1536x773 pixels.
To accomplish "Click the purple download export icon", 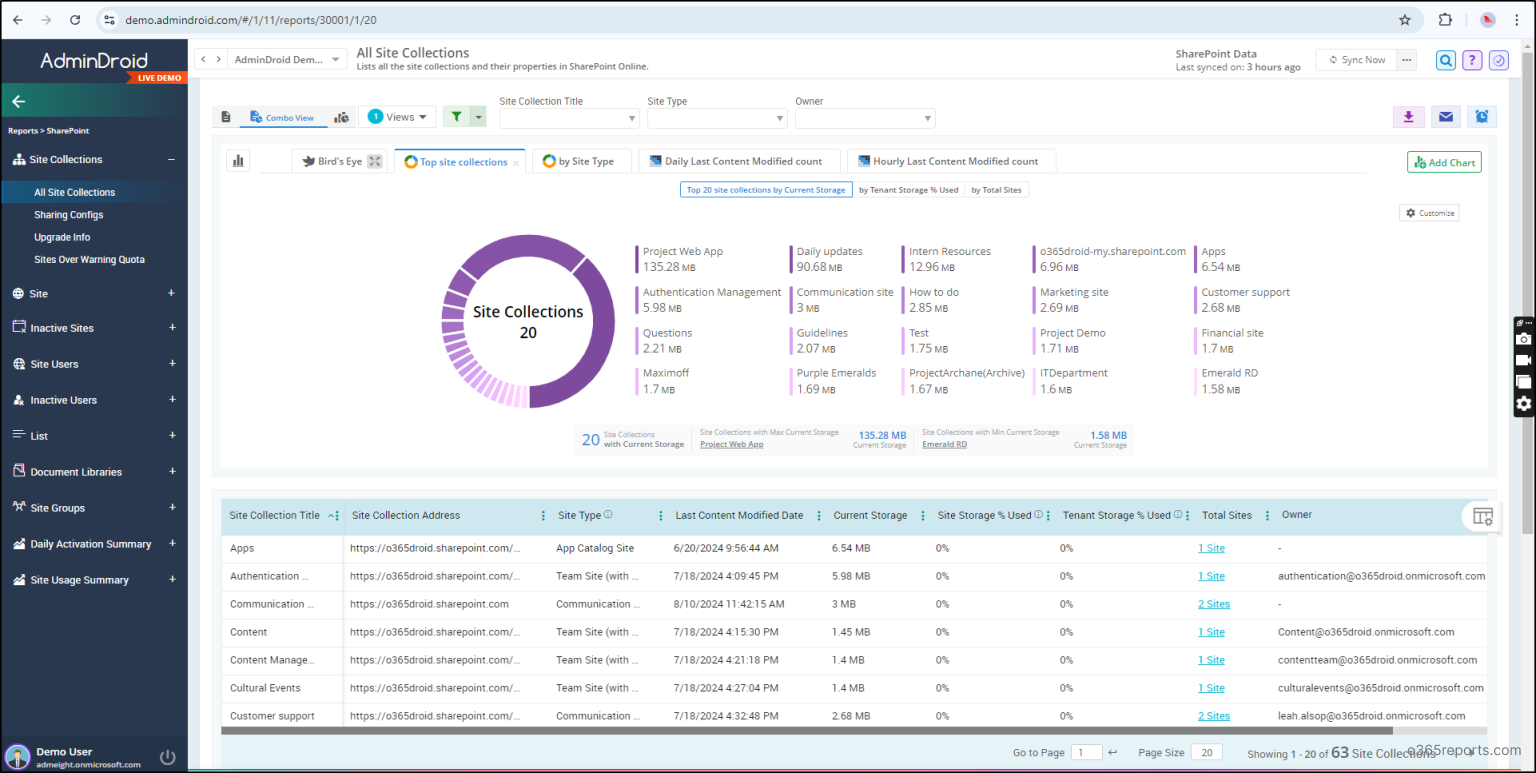I will [x=1408, y=117].
